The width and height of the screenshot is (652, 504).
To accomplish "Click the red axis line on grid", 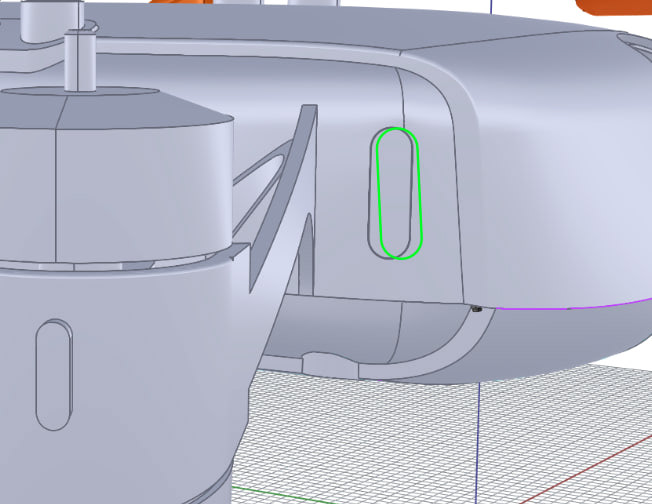I will click(x=585, y=469).
